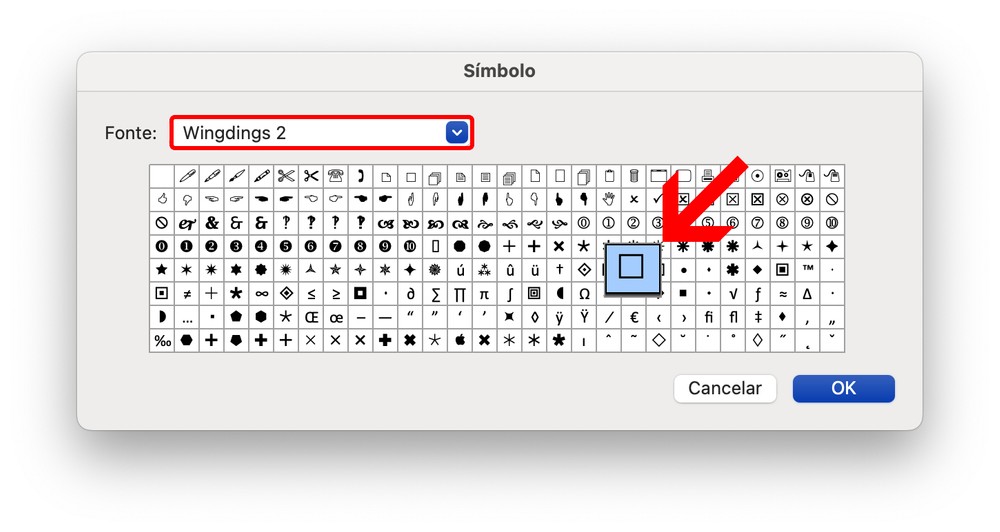Select the black circled number 5
This screenshot has height=532, width=1000.
point(286,246)
